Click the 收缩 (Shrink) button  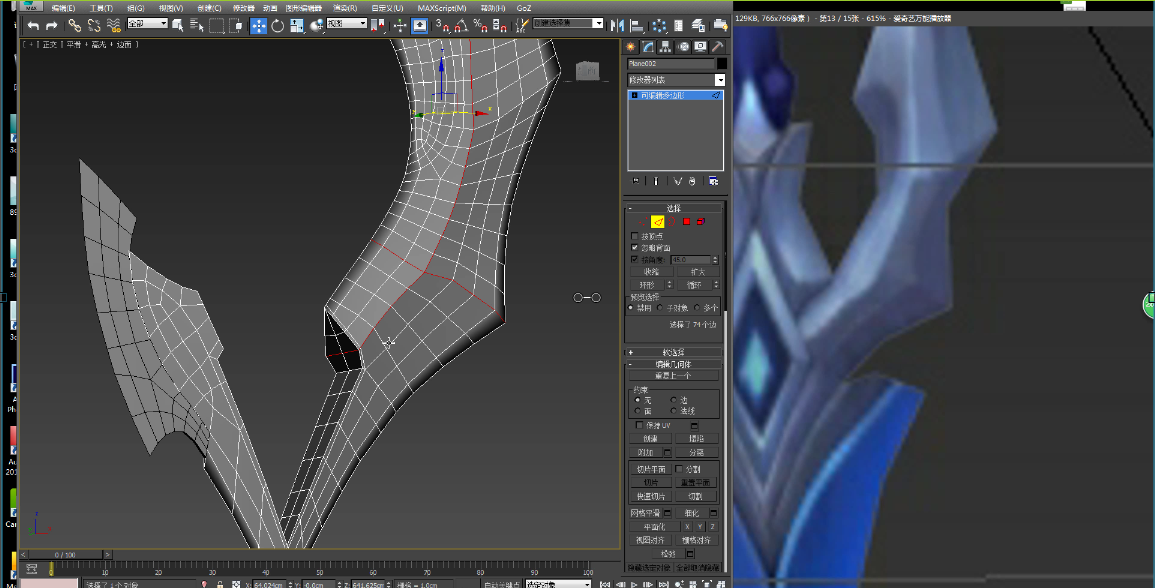(x=651, y=272)
